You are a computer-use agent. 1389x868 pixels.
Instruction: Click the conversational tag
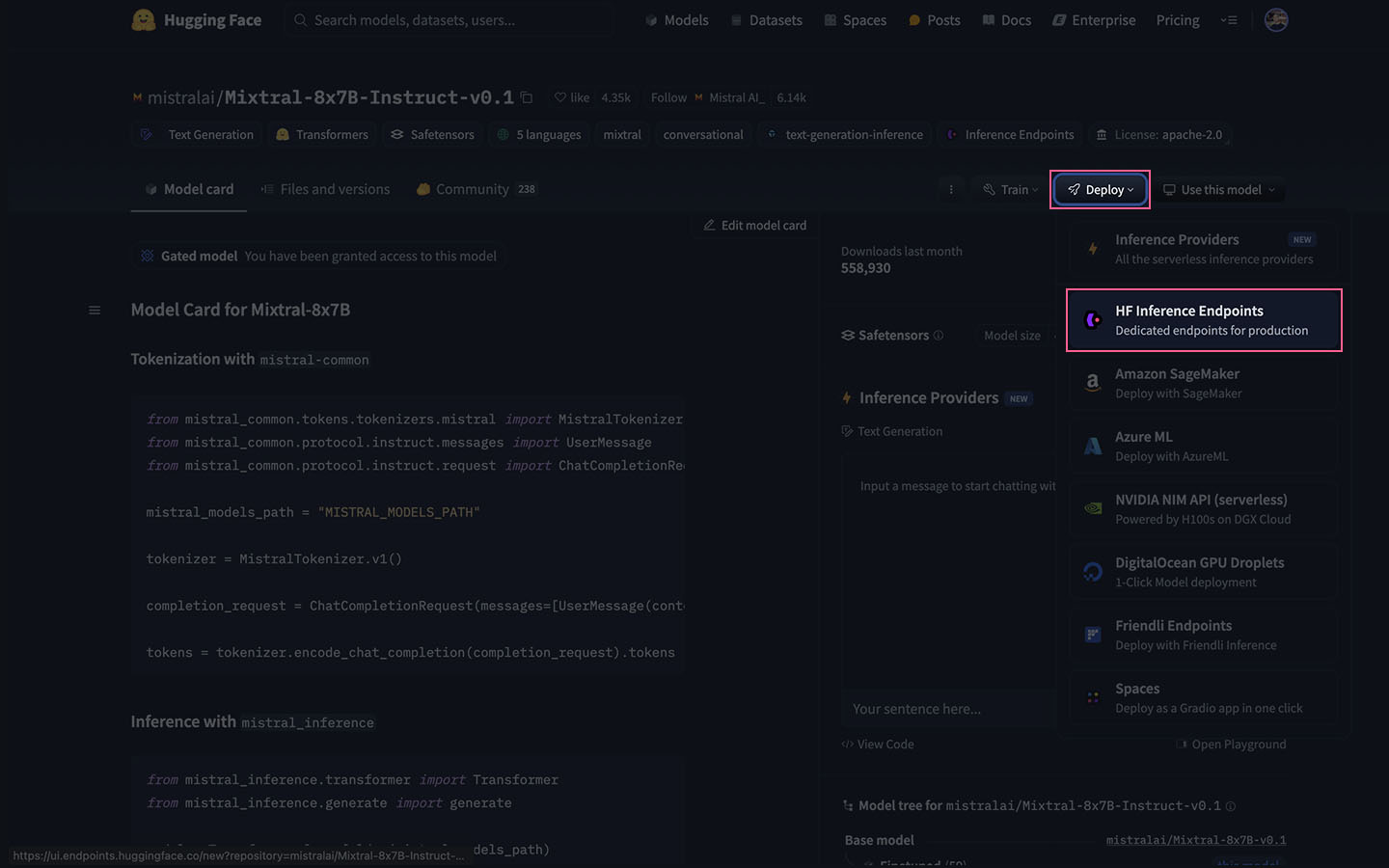[703, 135]
